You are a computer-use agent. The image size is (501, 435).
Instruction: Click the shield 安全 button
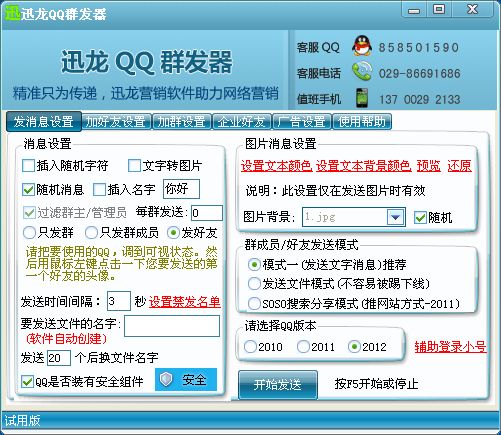pos(186,380)
